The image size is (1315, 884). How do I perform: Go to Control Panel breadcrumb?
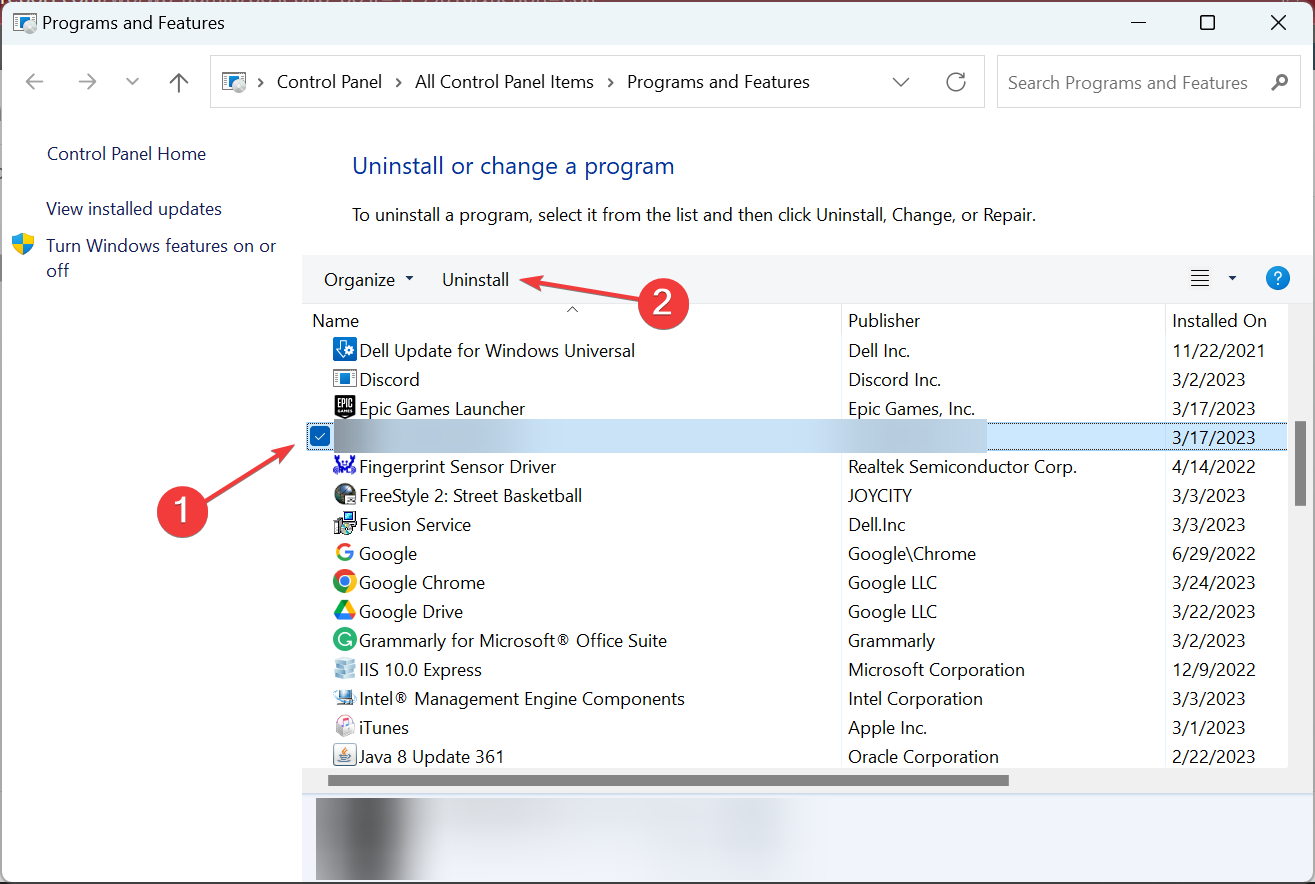[x=329, y=82]
